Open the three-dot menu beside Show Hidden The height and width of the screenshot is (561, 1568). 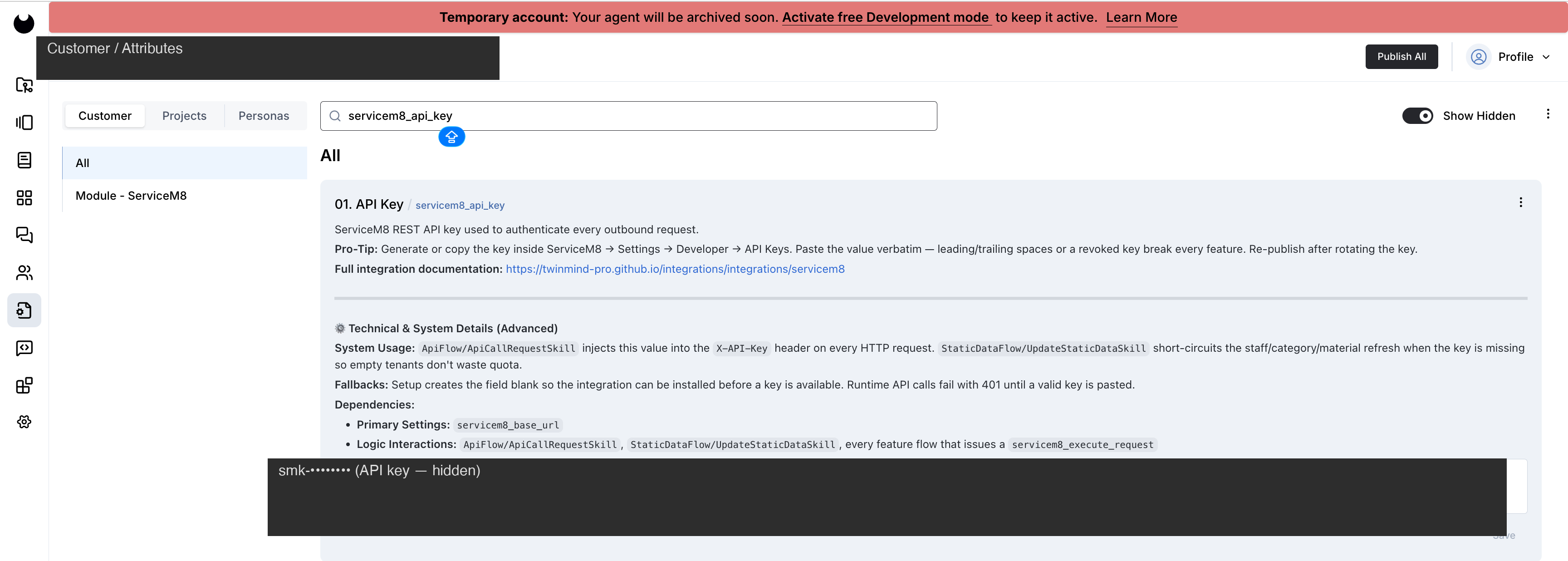(x=1548, y=114)
